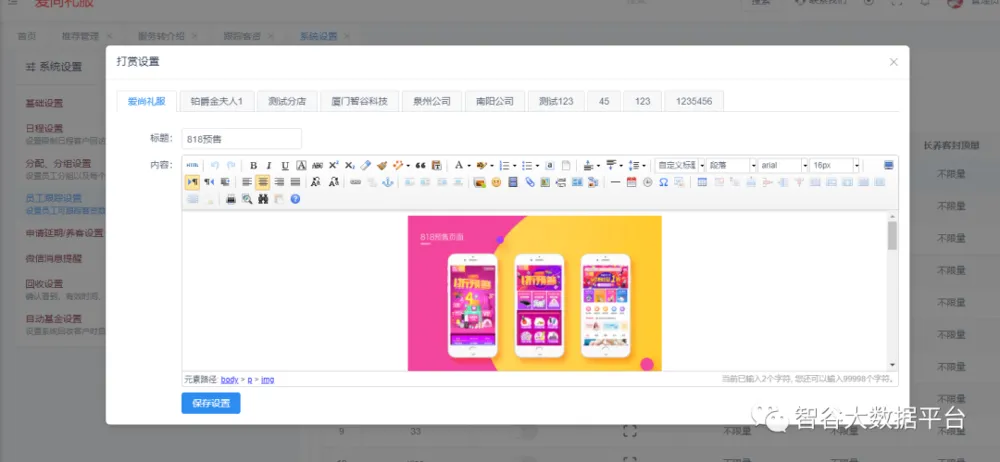Apply italic formatting in the editor toolbar
This screenshot has width=1000, height=462.
click(269, 165)
